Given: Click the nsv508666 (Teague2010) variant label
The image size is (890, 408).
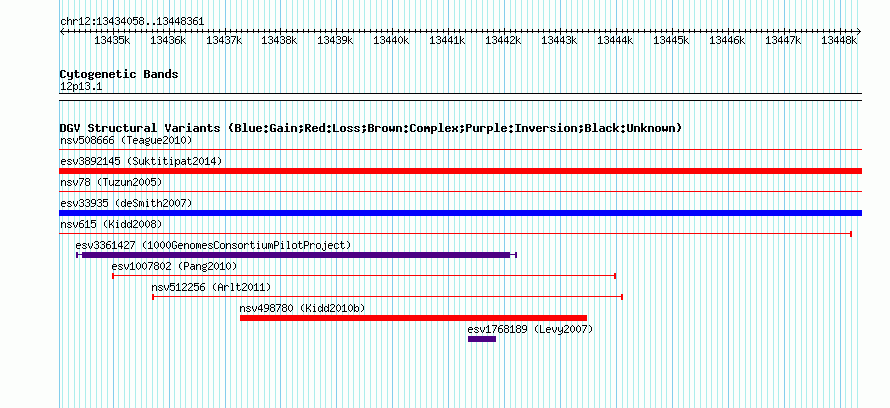Looking at the screenshot, I should pos(126,140).
